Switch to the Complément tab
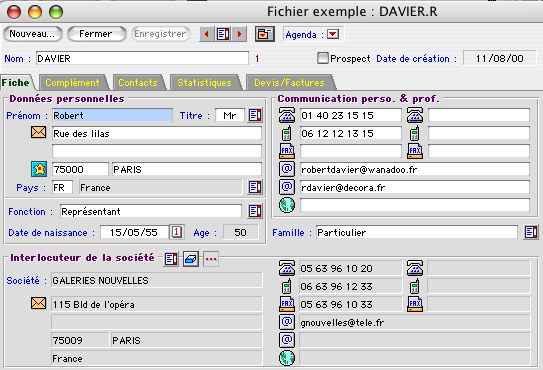 pyautogui.click(x=72, y=83)
